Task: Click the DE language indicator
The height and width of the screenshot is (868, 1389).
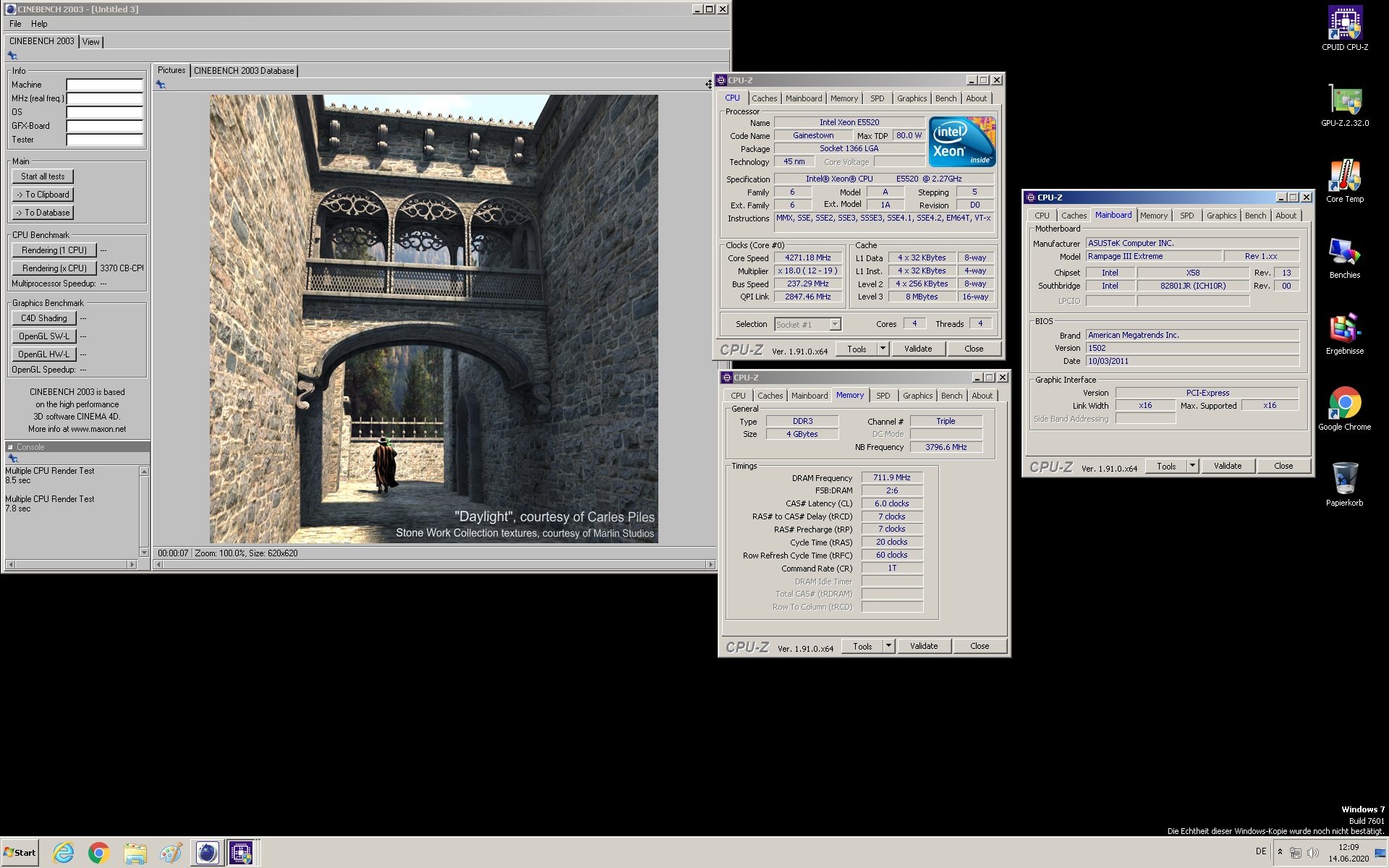Action: tap(1261, 851)
